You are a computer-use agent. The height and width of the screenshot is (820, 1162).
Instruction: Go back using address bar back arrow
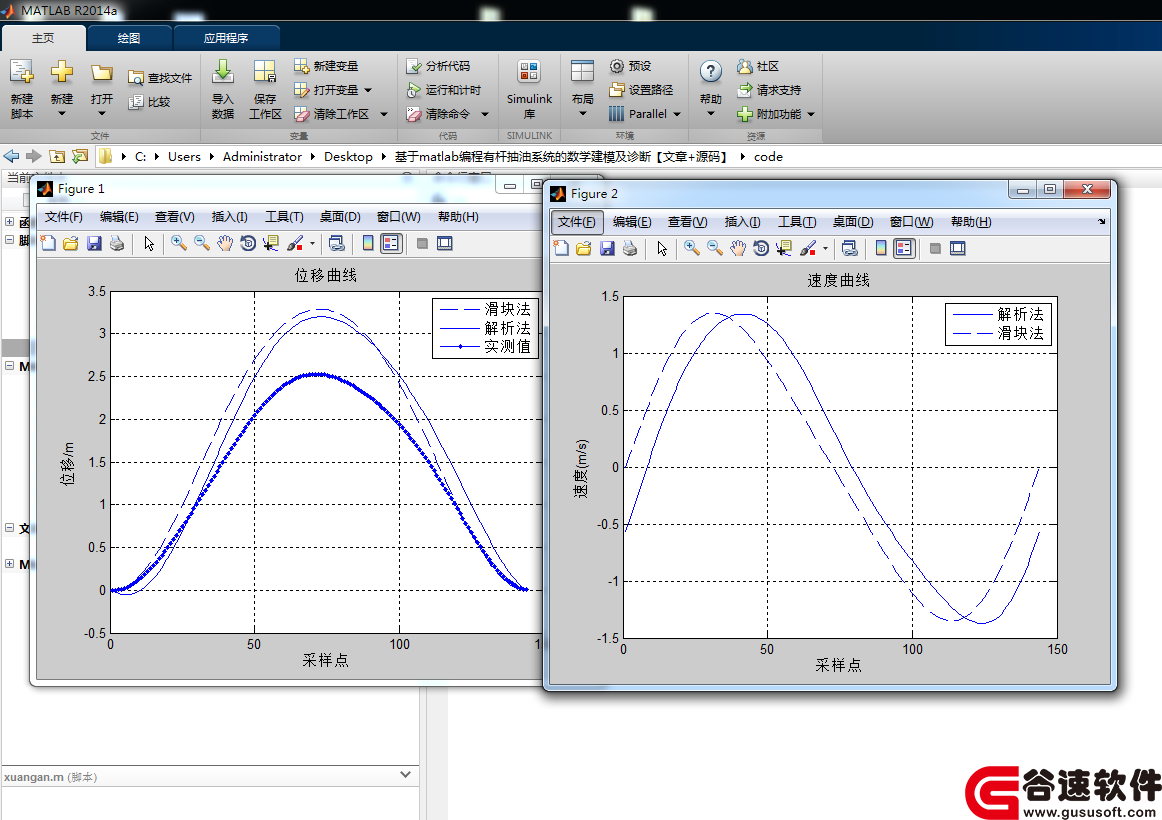[11, 156]
